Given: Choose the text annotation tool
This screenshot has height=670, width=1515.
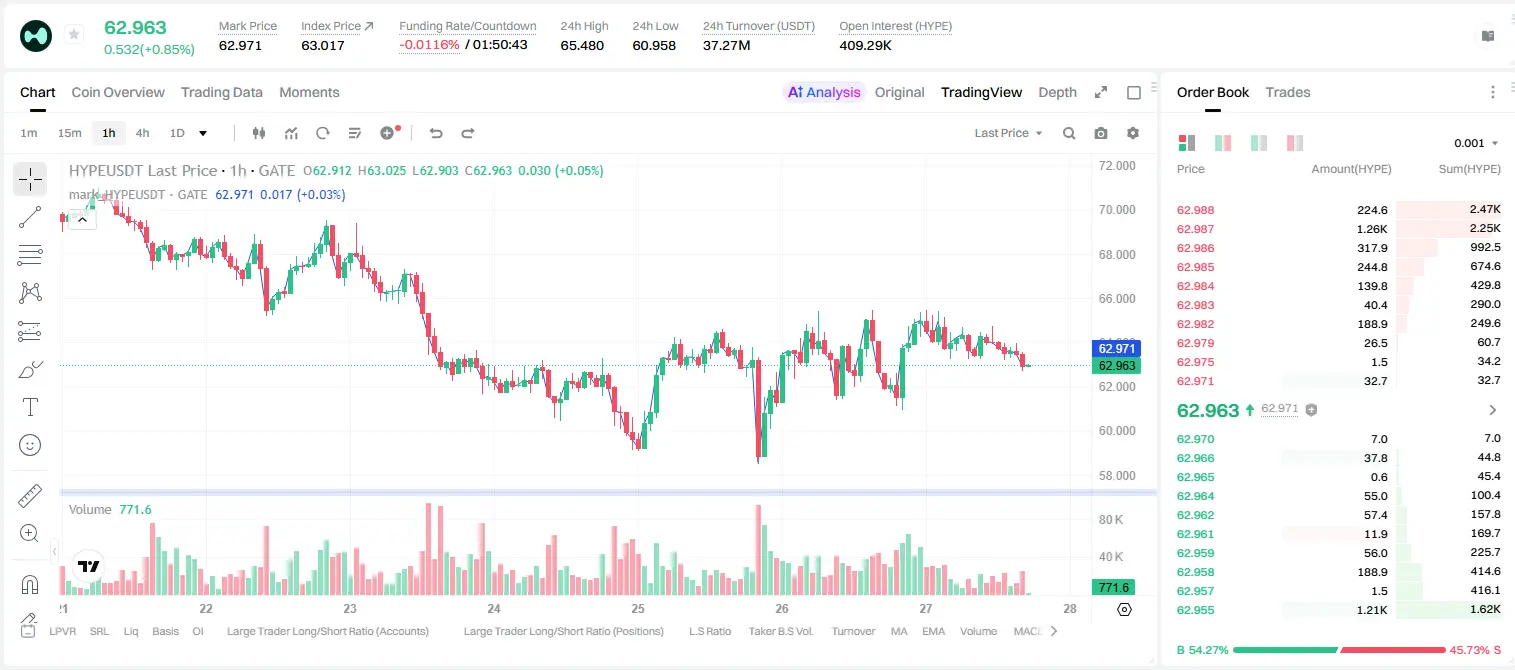Looking at the screenshot, I should 30,407.
